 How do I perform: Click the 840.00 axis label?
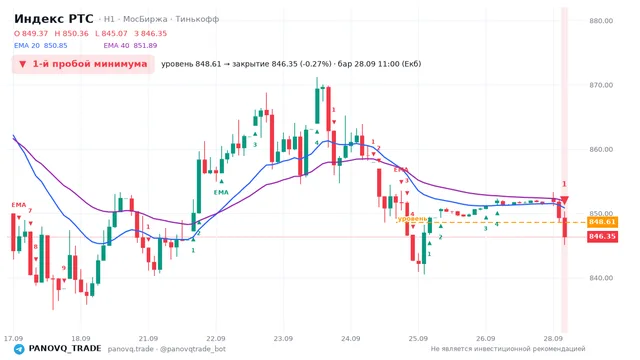point(601,278)
